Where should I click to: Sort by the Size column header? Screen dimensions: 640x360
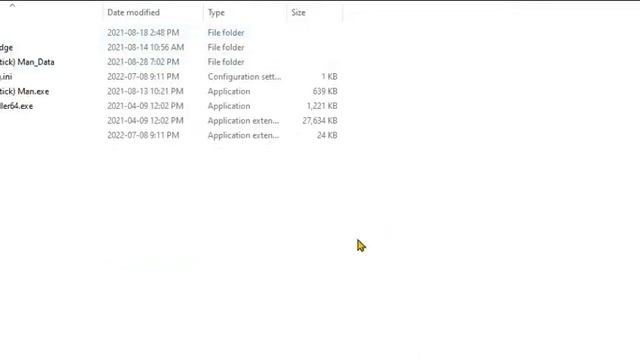tap(298, 13)
